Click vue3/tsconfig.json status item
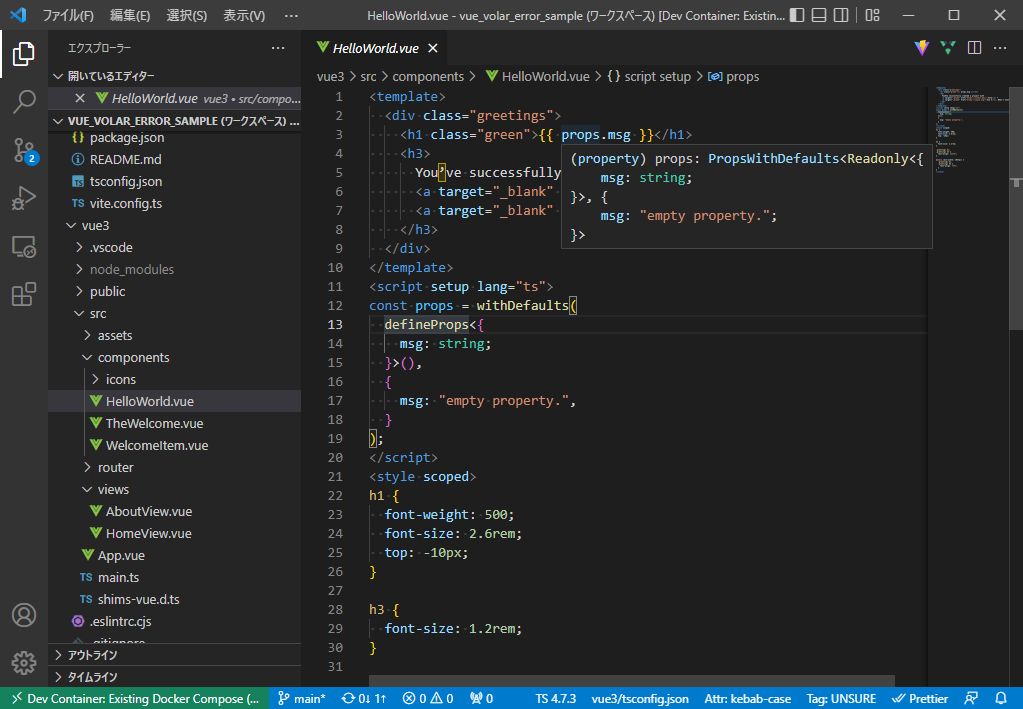This screenshot has height=709, width=1023. (639, 699)
